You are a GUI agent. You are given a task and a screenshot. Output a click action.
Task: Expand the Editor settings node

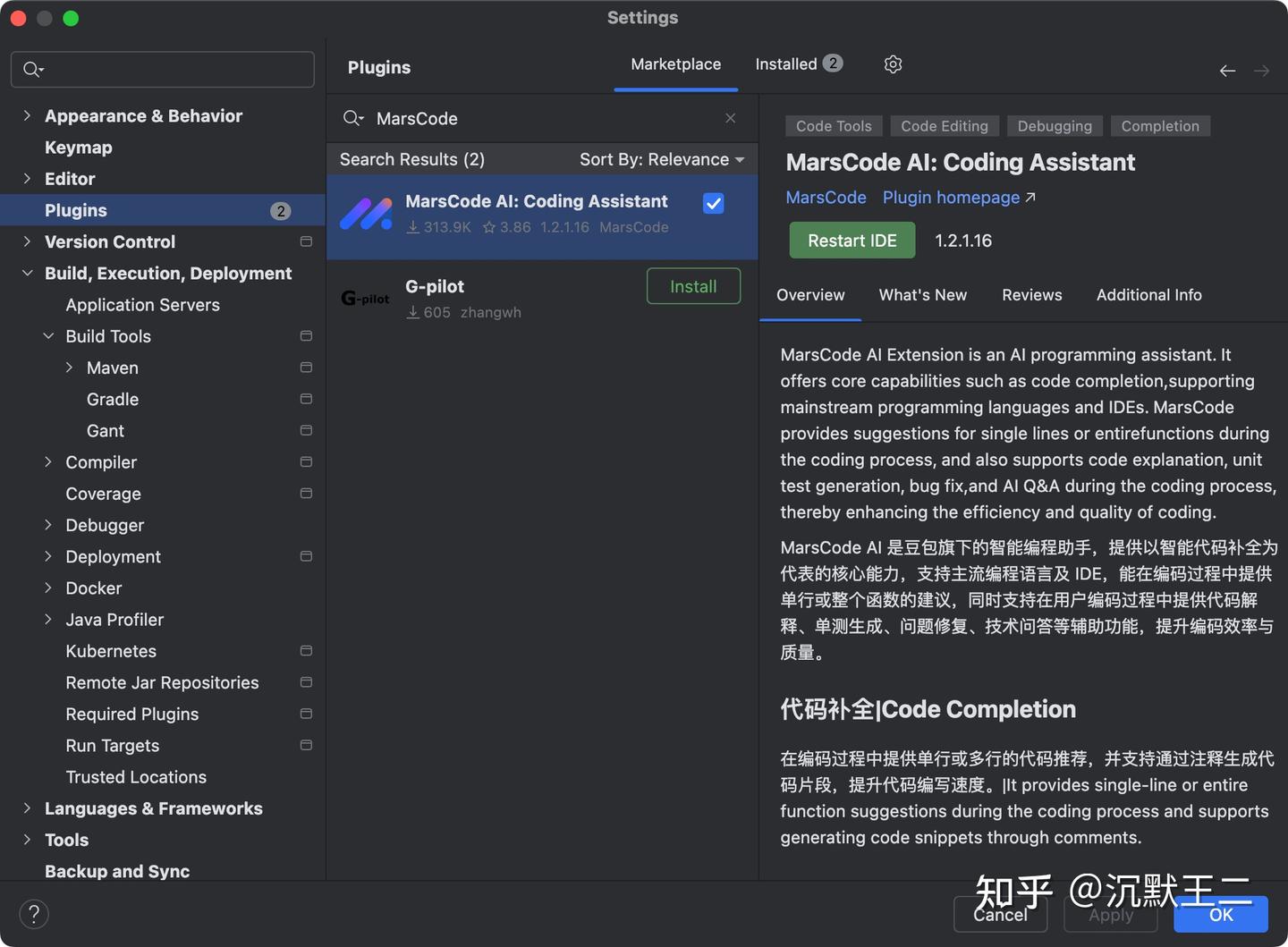click(27, 179)
